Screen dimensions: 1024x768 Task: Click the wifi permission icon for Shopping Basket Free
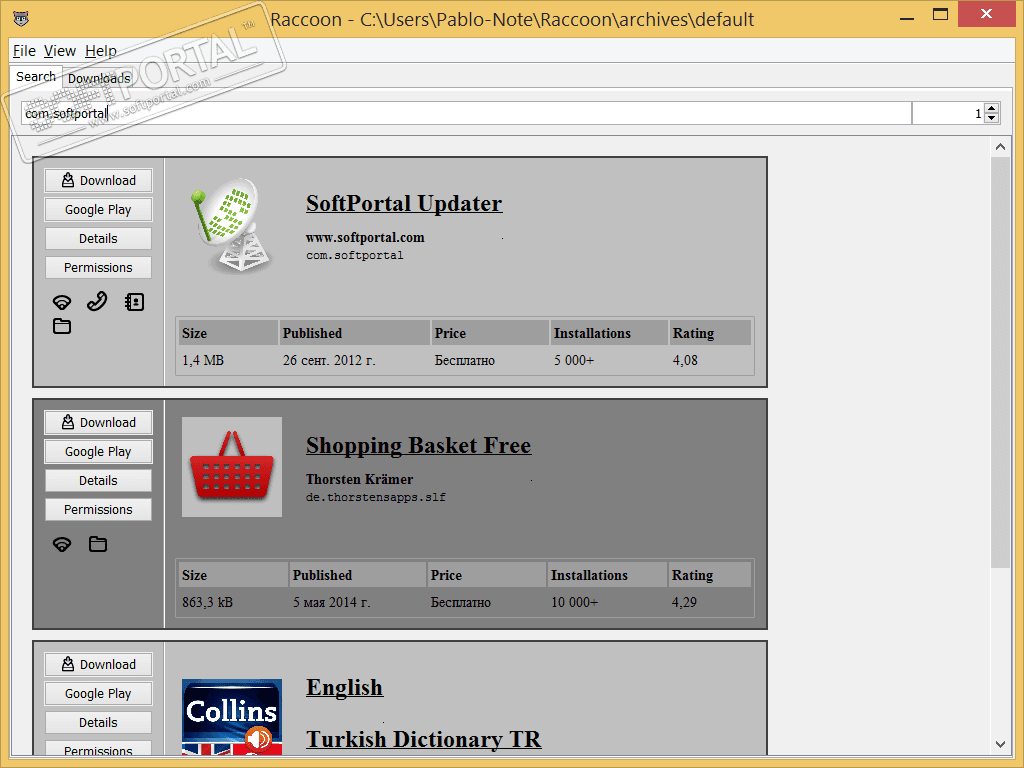point(62,544)
